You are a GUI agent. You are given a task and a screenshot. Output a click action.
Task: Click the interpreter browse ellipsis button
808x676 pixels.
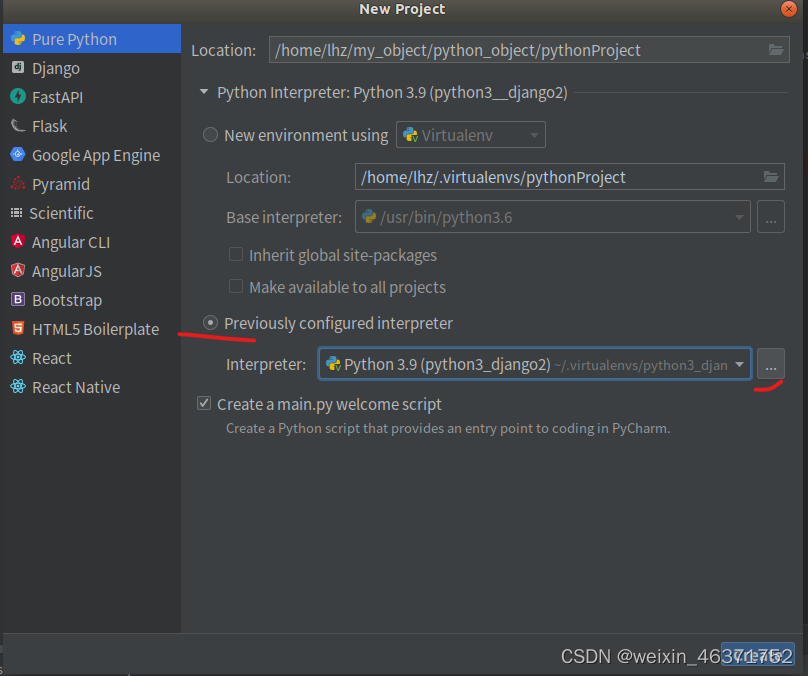pyautogui.click(x=770, y=365)
